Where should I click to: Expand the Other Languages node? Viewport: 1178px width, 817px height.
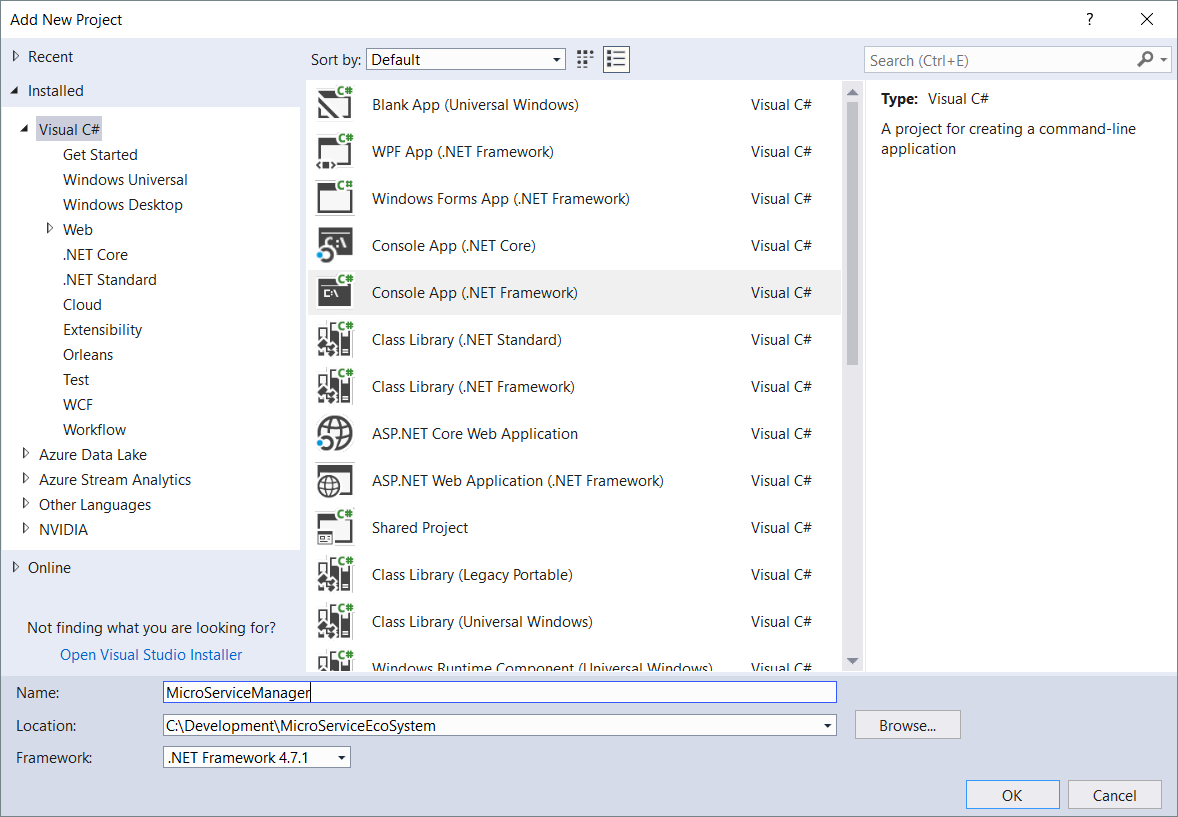click(26, 504)
